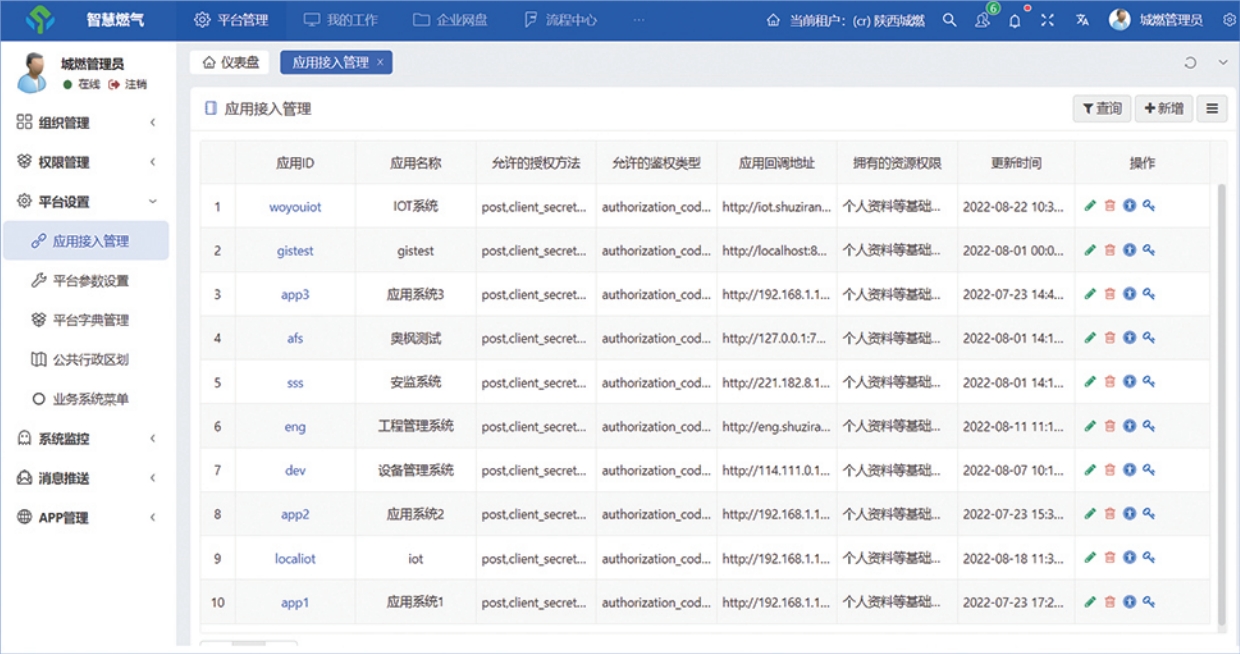Switch language with translate icon

point(1082,20)
